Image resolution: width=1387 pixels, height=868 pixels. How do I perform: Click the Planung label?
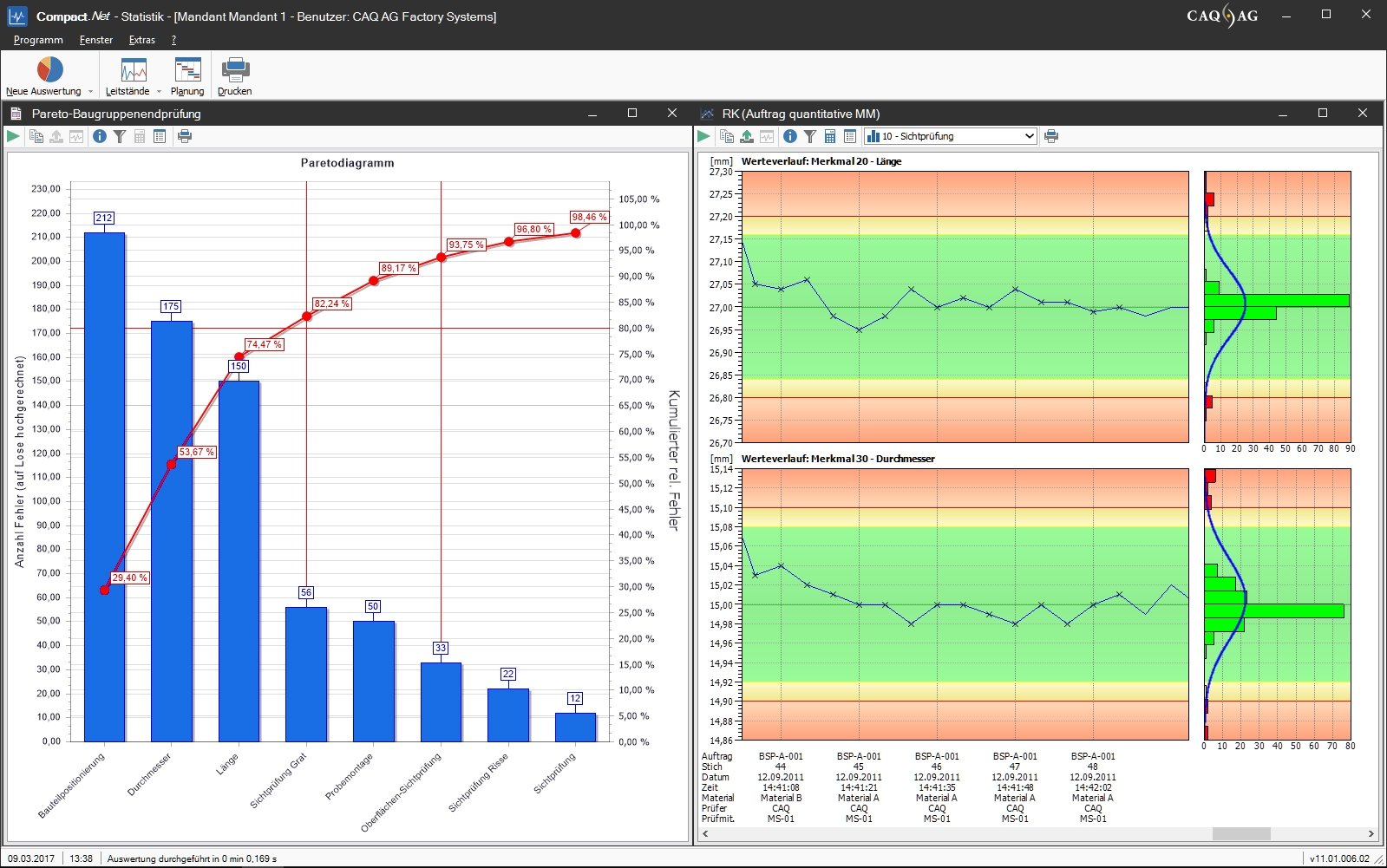pyautogui.click(x=187, y=91)
